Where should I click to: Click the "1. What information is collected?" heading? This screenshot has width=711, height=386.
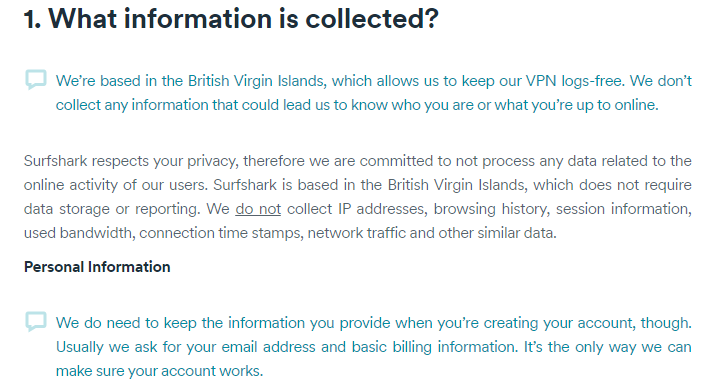tap(231, 19)
